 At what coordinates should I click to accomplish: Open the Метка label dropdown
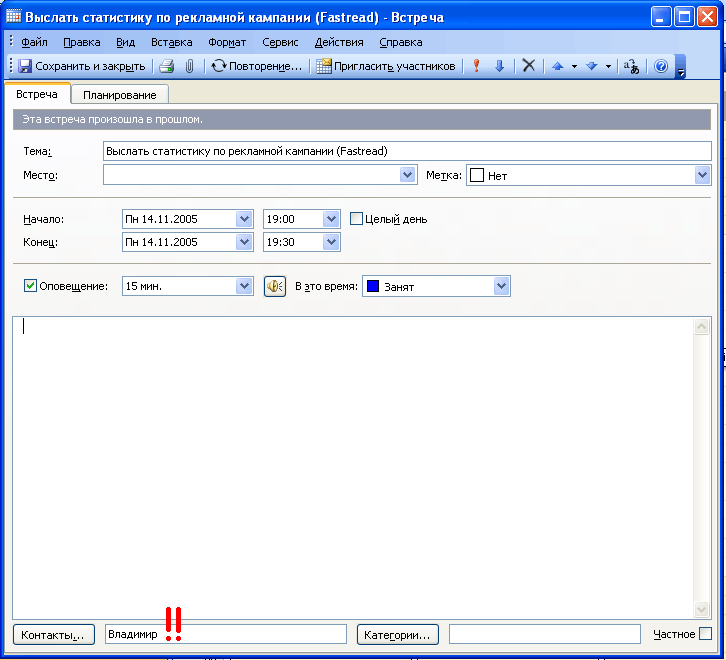click(x=702, y=175)
